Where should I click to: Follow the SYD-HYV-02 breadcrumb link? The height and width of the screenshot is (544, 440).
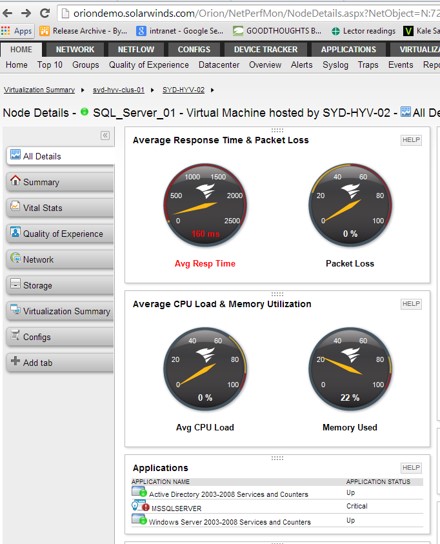click(183, 90)
